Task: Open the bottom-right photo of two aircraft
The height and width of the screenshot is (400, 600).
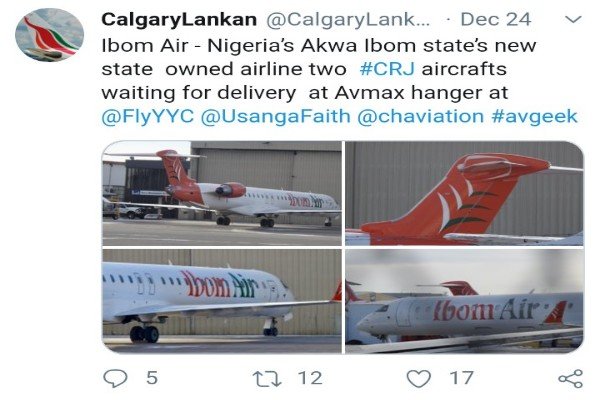Action: coord(465,301)
